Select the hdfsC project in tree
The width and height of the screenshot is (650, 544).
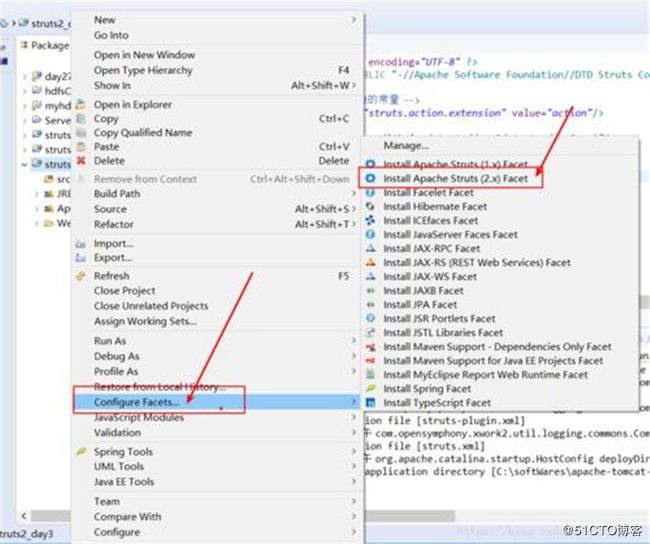point(52,91)
